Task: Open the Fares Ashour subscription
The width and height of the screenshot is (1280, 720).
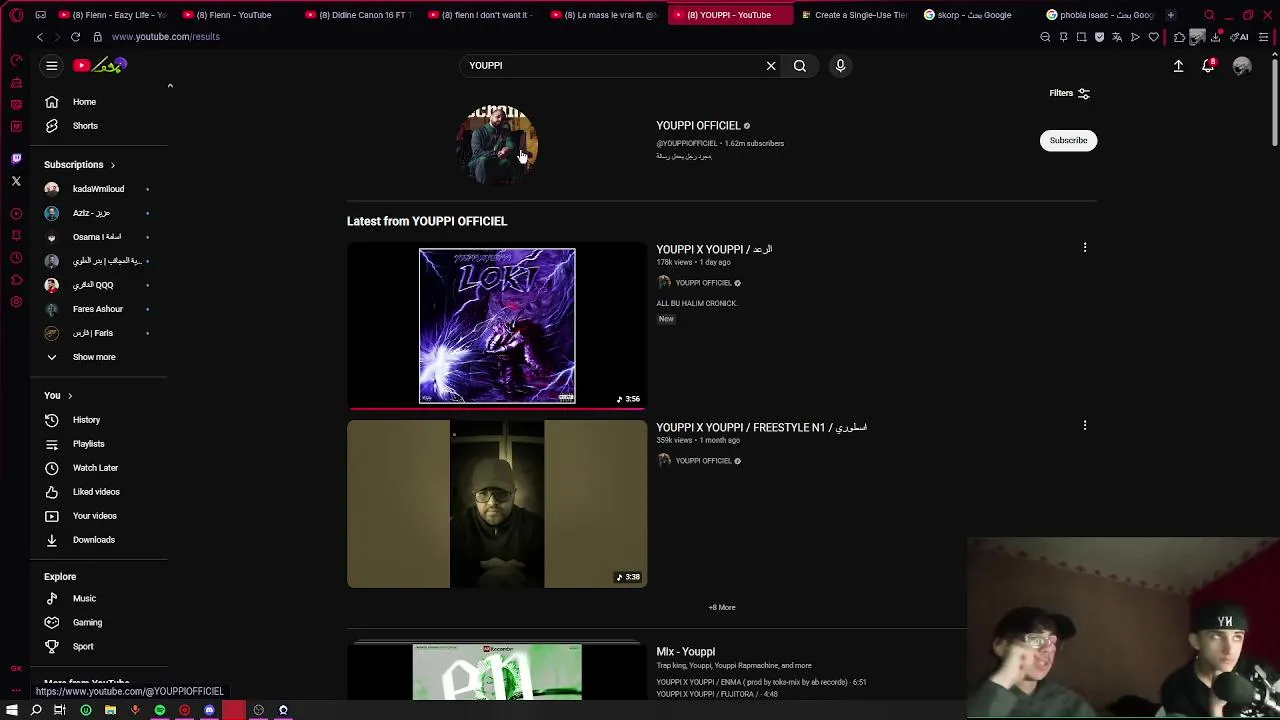Action: (99, 309)
